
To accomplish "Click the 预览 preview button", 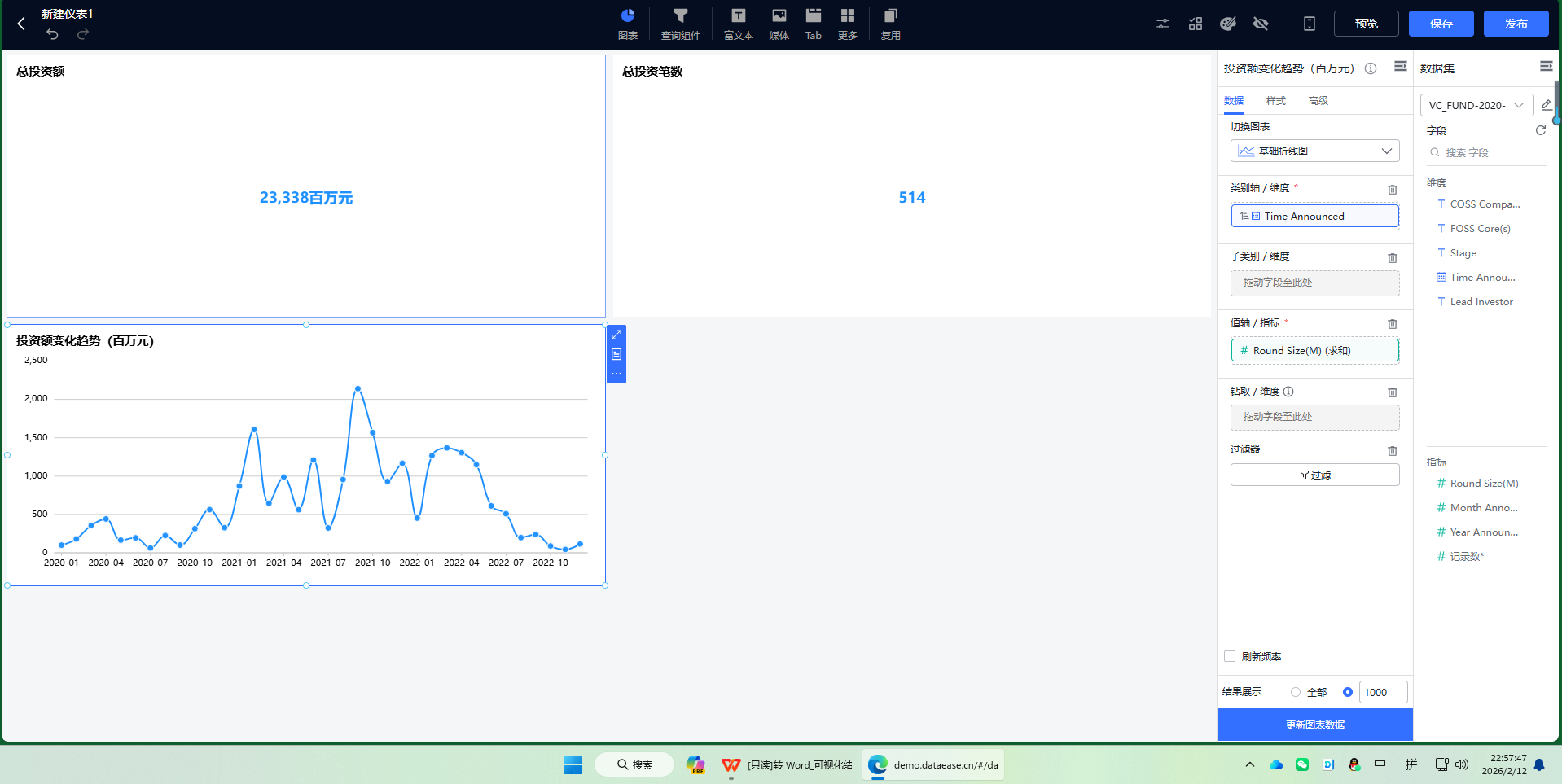I will (1367, 24).
